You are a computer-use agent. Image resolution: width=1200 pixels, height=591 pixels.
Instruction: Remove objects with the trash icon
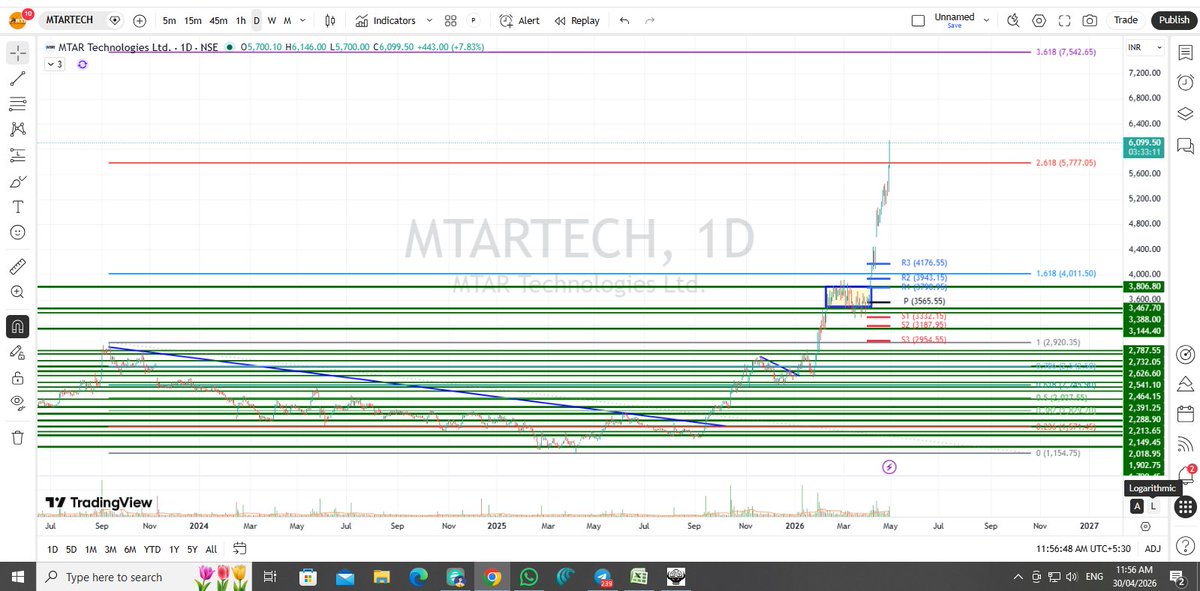17,437
